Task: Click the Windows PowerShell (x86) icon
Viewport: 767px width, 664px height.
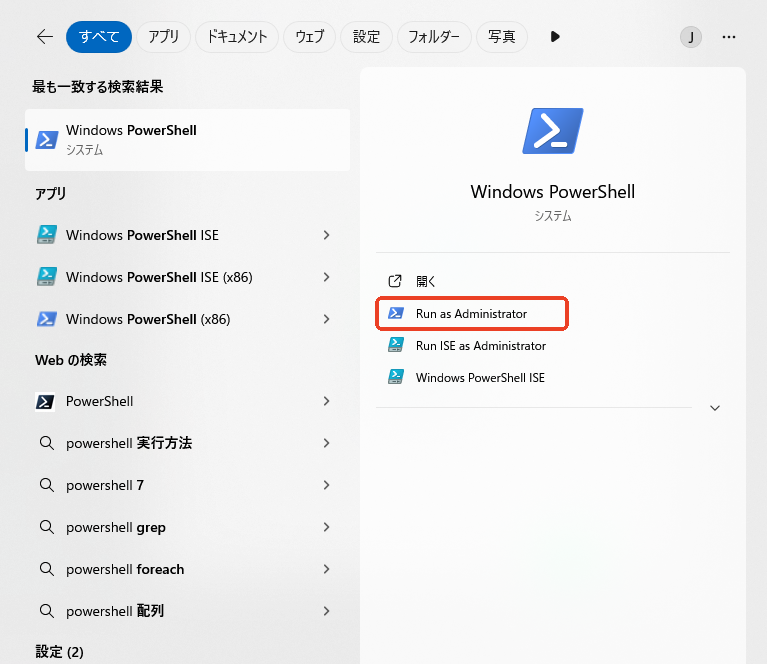Action: pyautogui.click(x=47, y=319)
